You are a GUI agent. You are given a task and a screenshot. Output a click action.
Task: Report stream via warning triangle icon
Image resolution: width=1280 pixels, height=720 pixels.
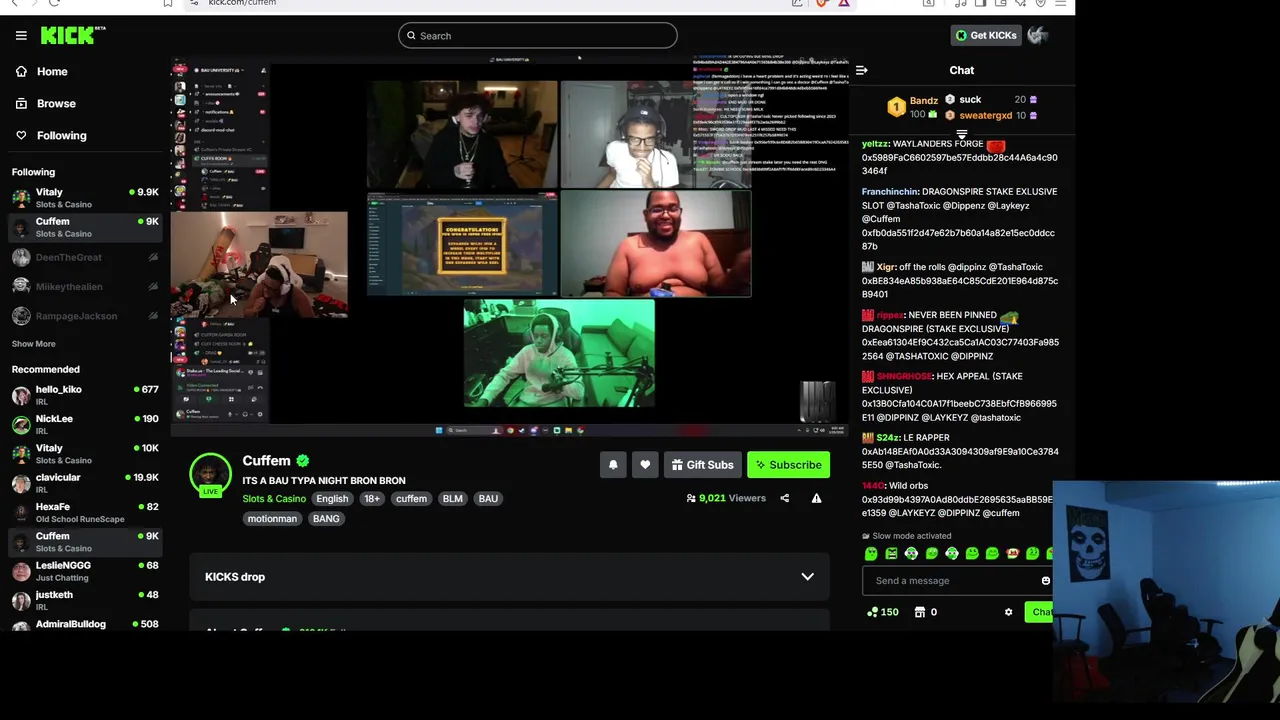coord(816,498)
